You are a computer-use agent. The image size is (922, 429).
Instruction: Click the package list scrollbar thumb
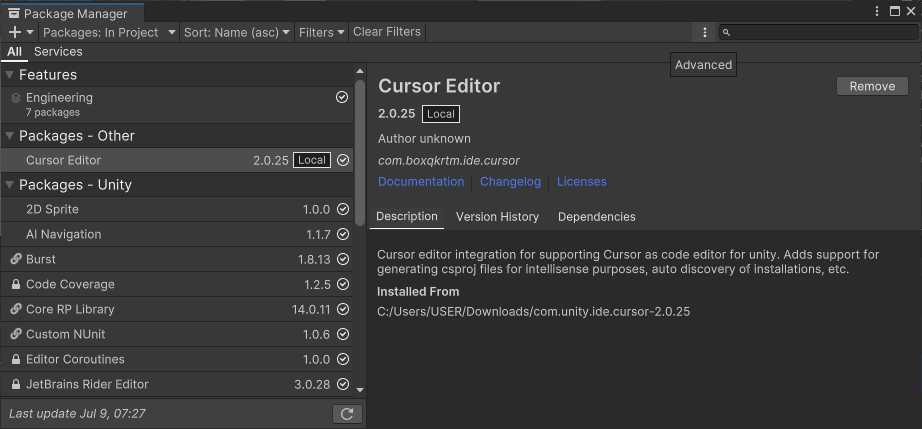click(360, 153)
